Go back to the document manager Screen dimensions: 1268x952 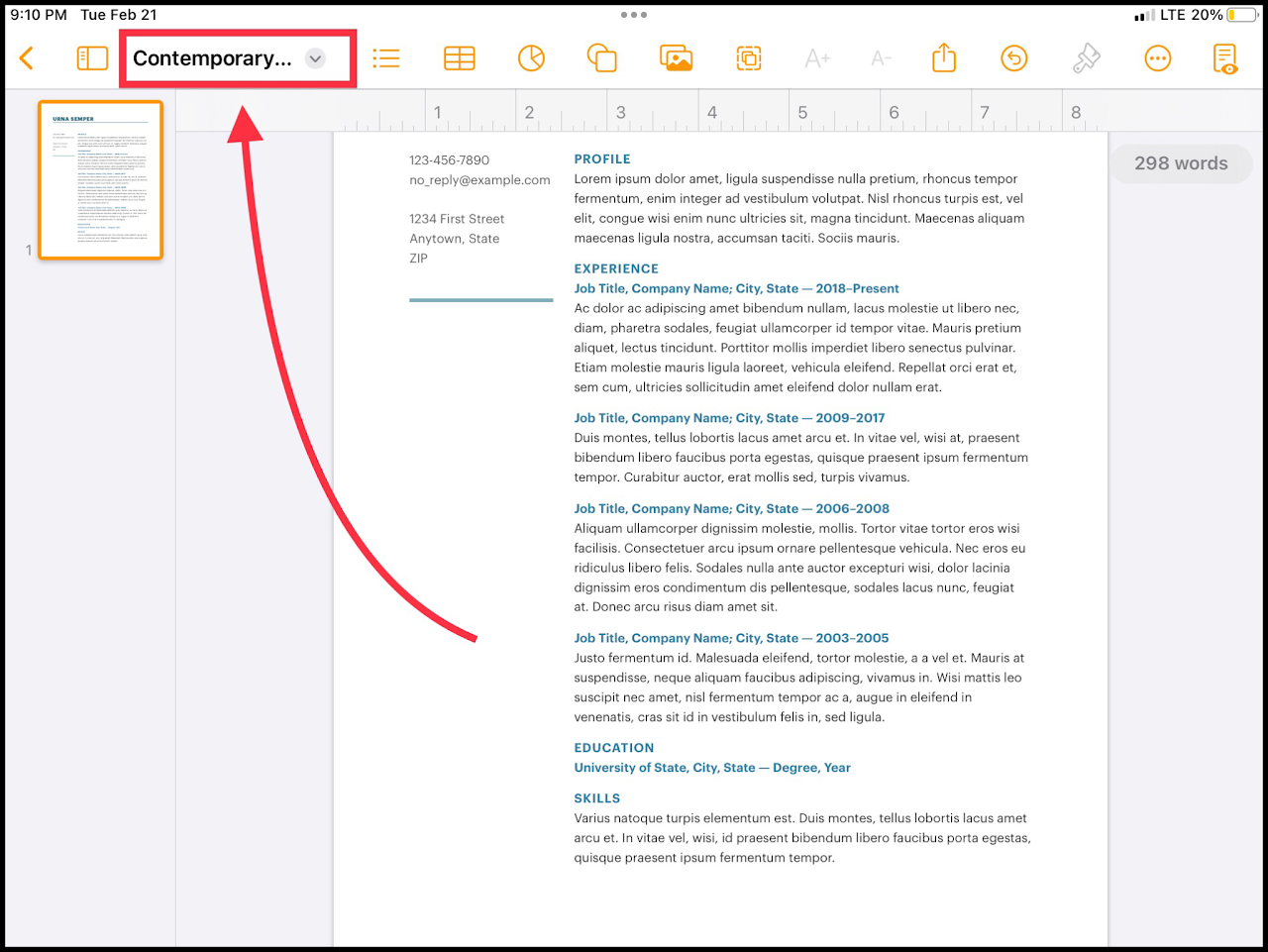pyautogui.click(x=27, y=58)
